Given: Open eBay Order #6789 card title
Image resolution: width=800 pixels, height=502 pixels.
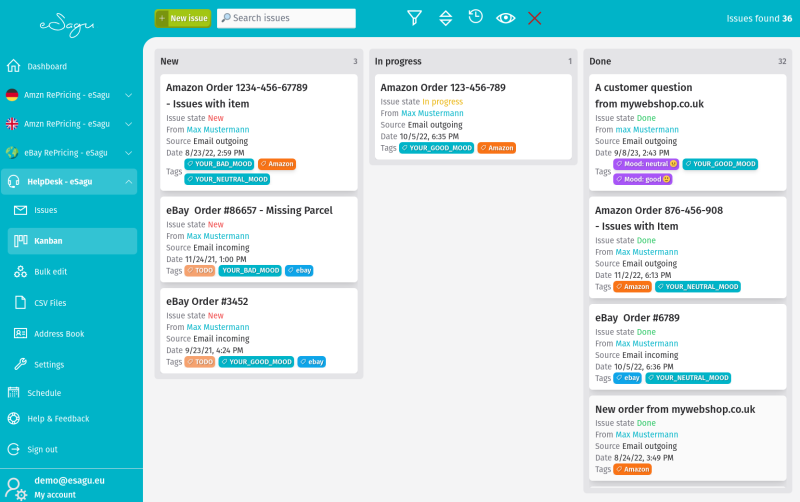Looking at the screenshot, I should 637,318.
